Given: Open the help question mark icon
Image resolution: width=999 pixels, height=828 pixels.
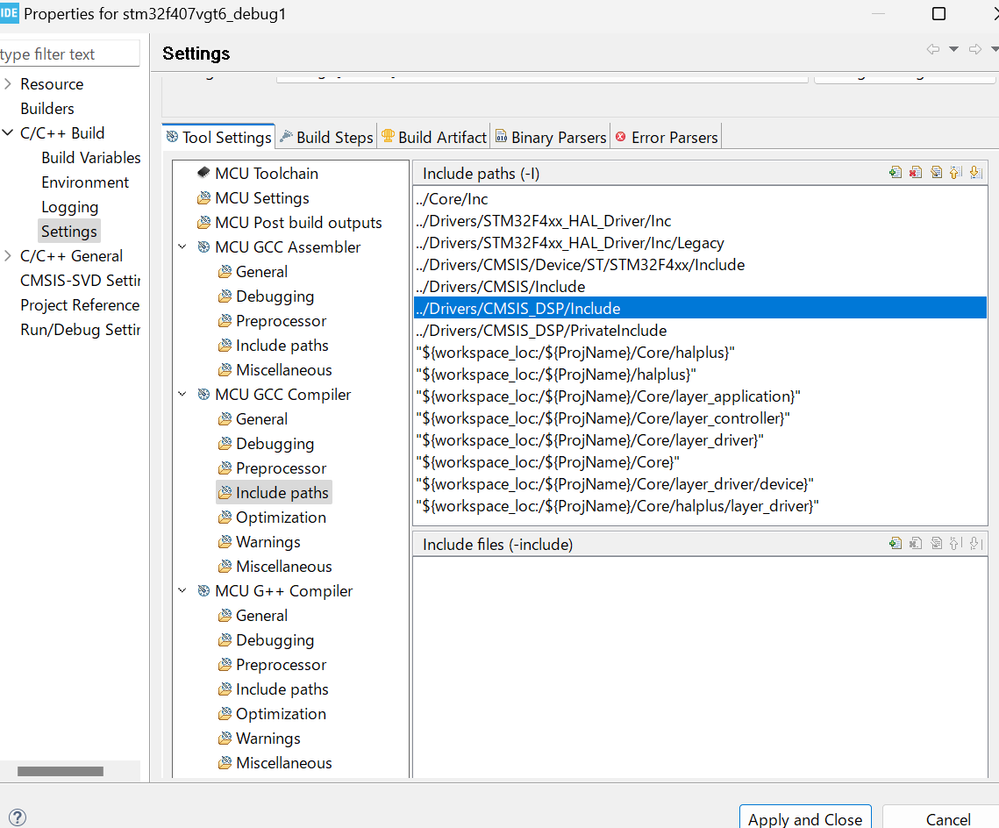Looking at the screenshot, I should tap(16, 818).
